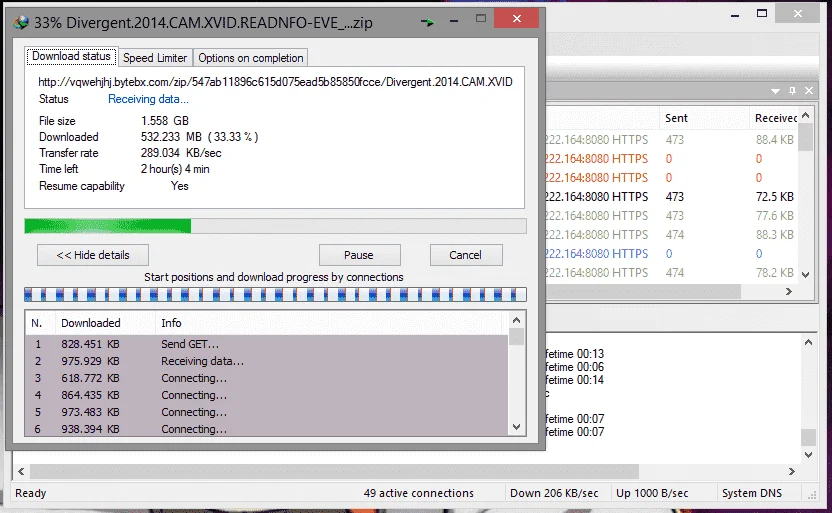
Task: Click the green download progress bar
Action: [x=275, y=226]
